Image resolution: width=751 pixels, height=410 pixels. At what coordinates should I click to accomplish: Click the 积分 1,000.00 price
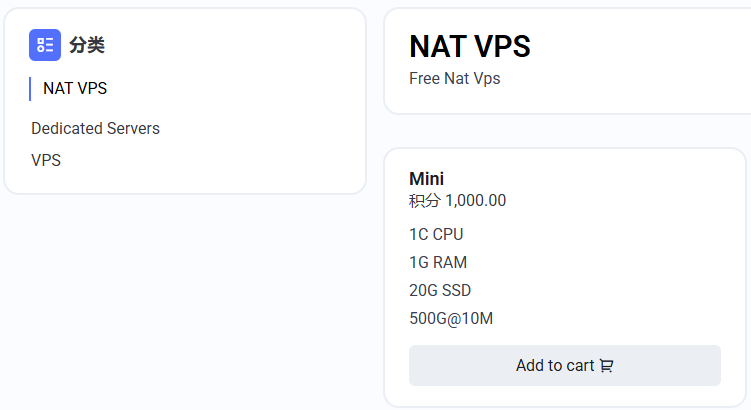(457, 200)
